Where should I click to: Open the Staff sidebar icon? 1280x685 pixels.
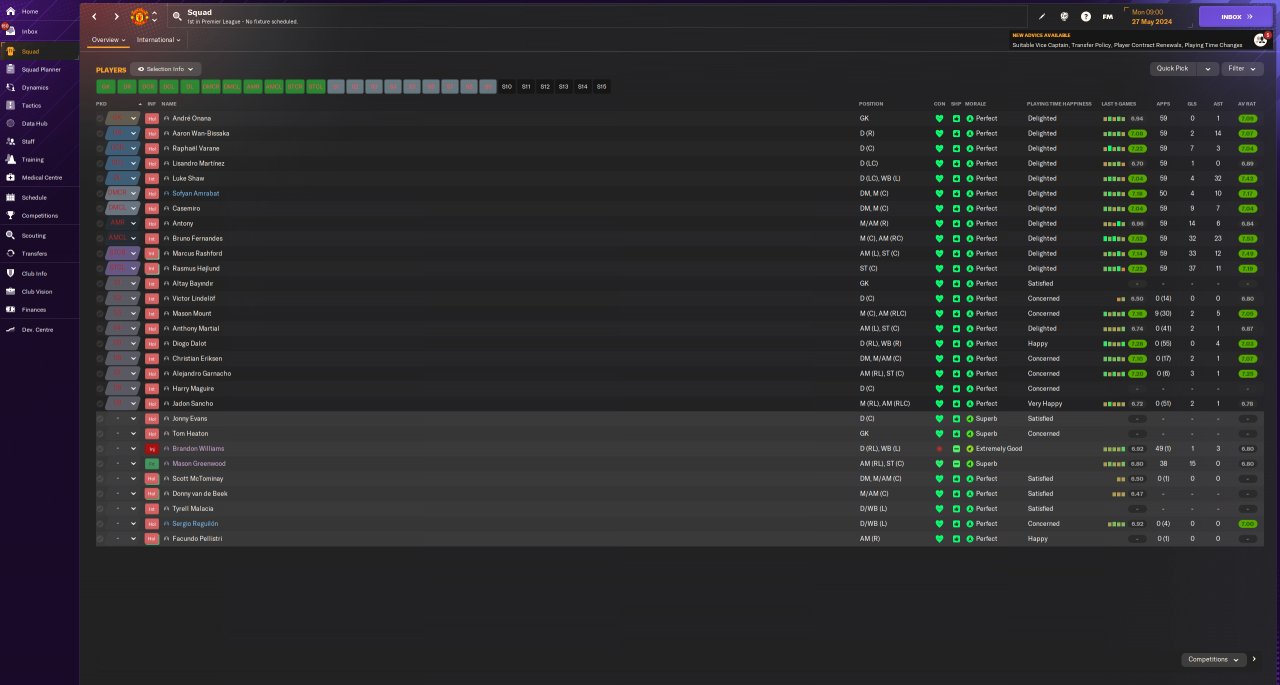tap(10, 141)
